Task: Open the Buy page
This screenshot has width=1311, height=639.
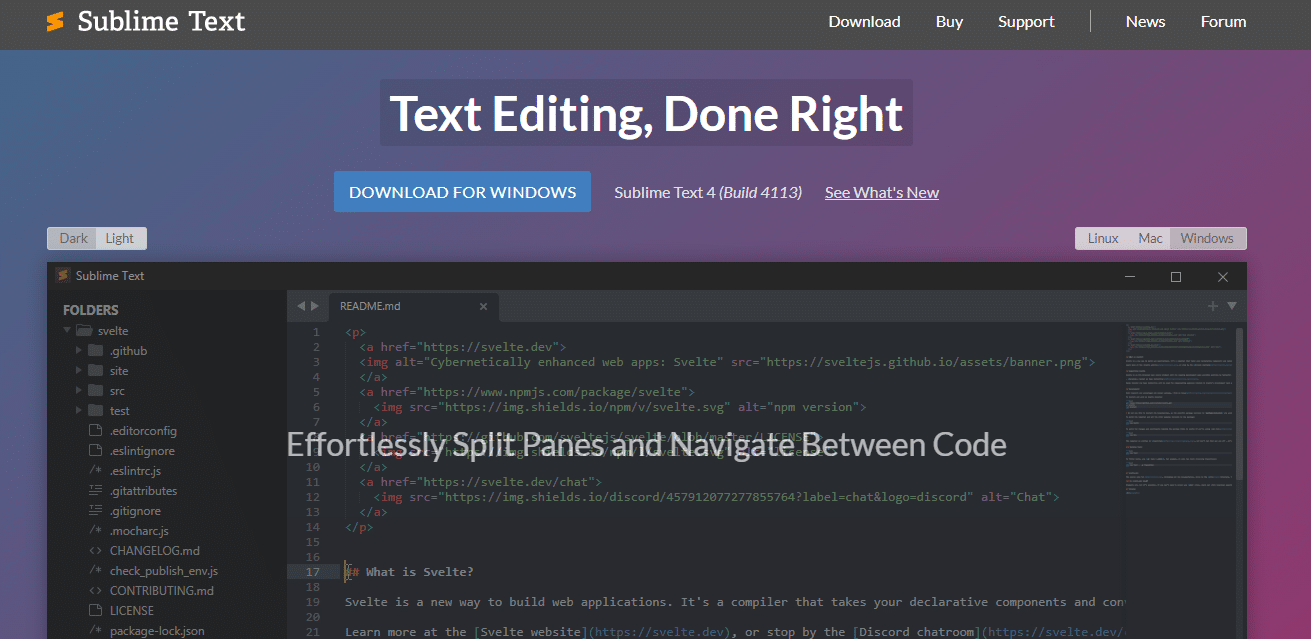Action: coord(949,22)
